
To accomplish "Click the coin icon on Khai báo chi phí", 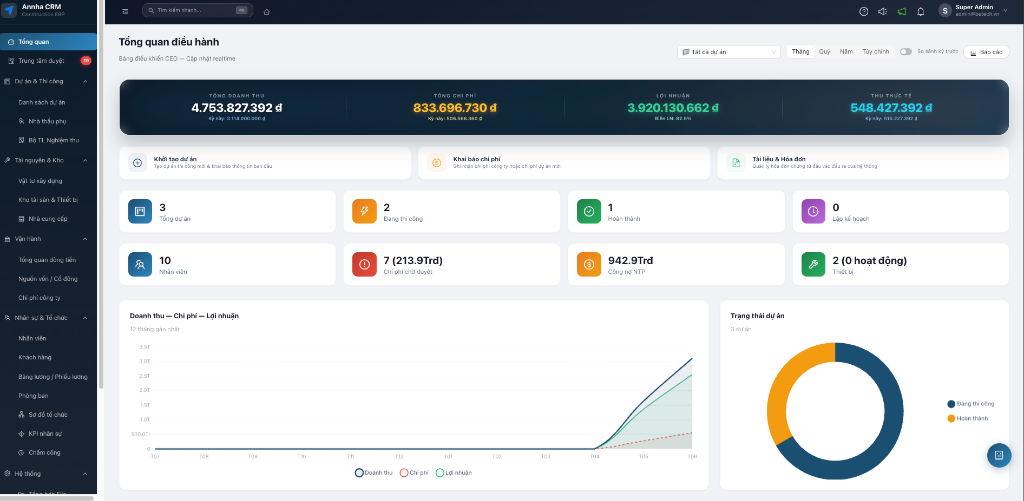I will pyautogui.click(x=436, y=163).
